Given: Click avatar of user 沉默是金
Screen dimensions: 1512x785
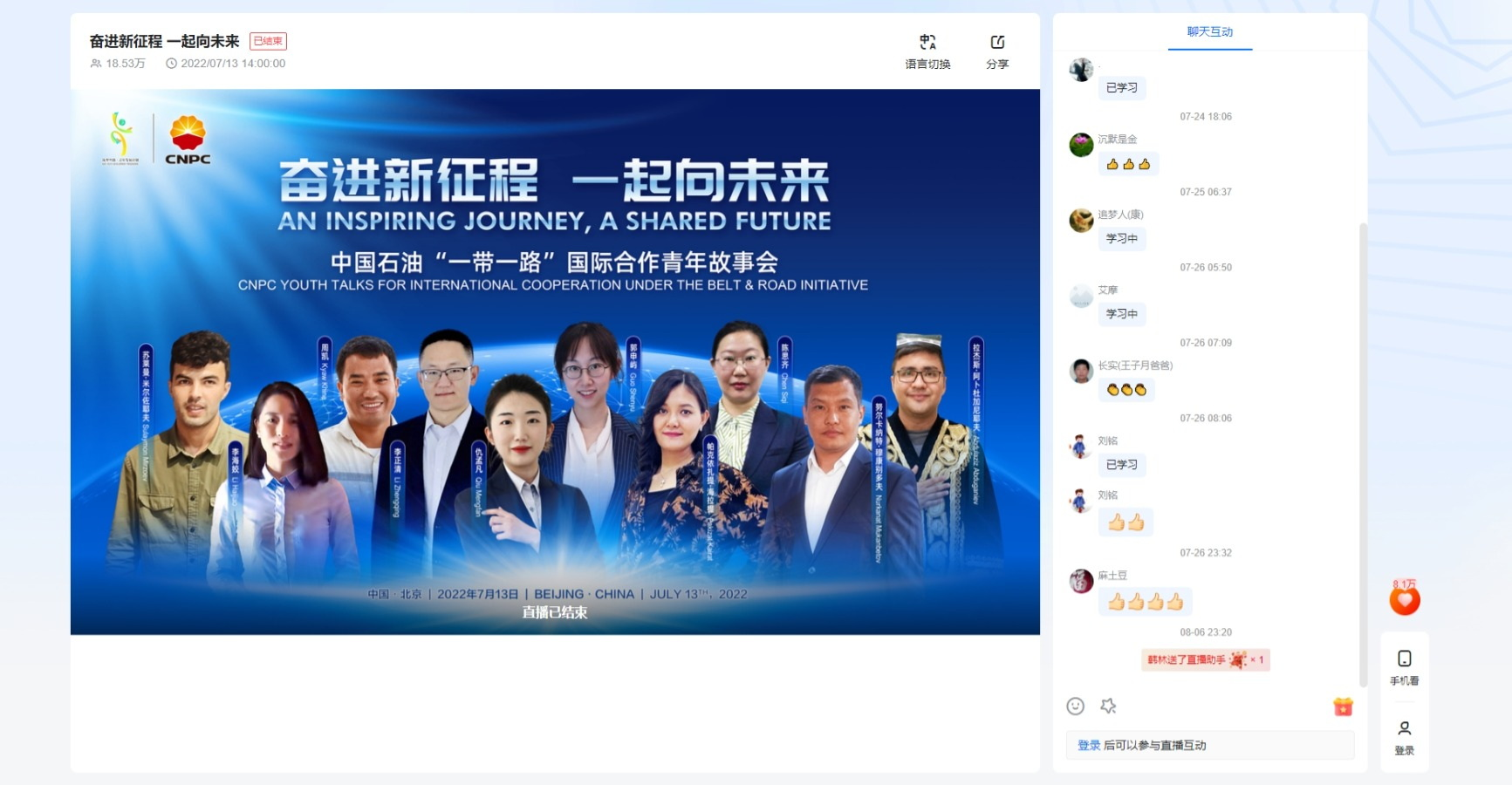Looking at the screenshot, I should (1082, 145).
